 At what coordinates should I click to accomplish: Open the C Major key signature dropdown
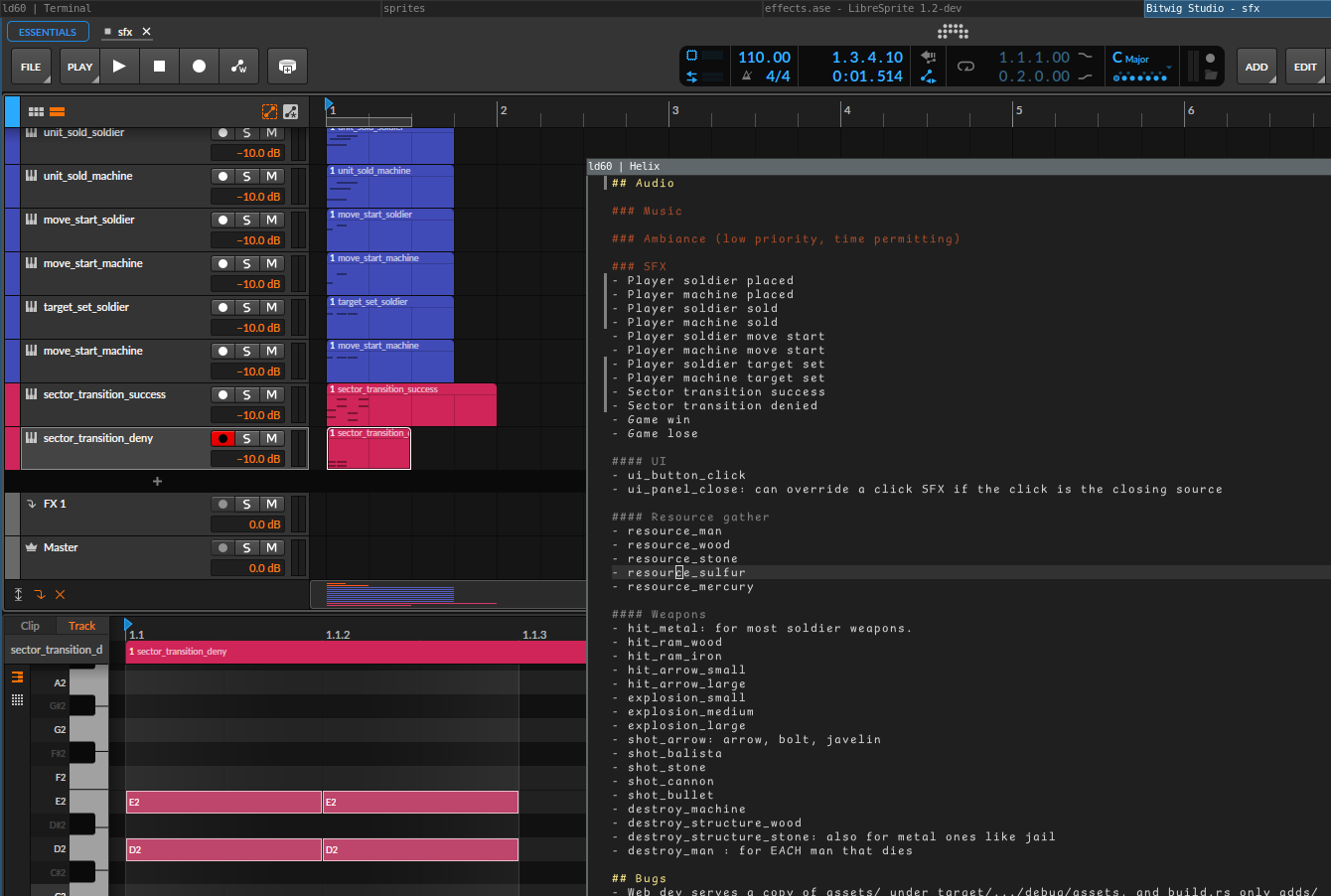tap(1142, 67)
